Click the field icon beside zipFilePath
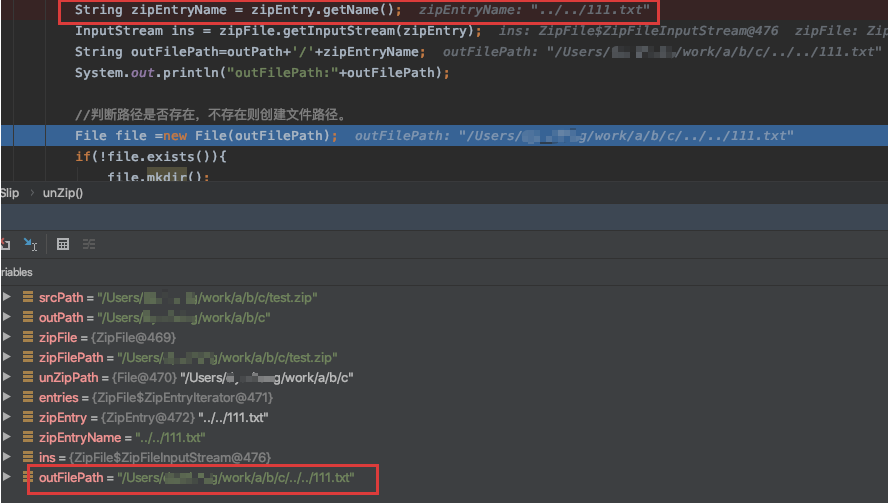This screenshot has height=503, width=888. 28,357
